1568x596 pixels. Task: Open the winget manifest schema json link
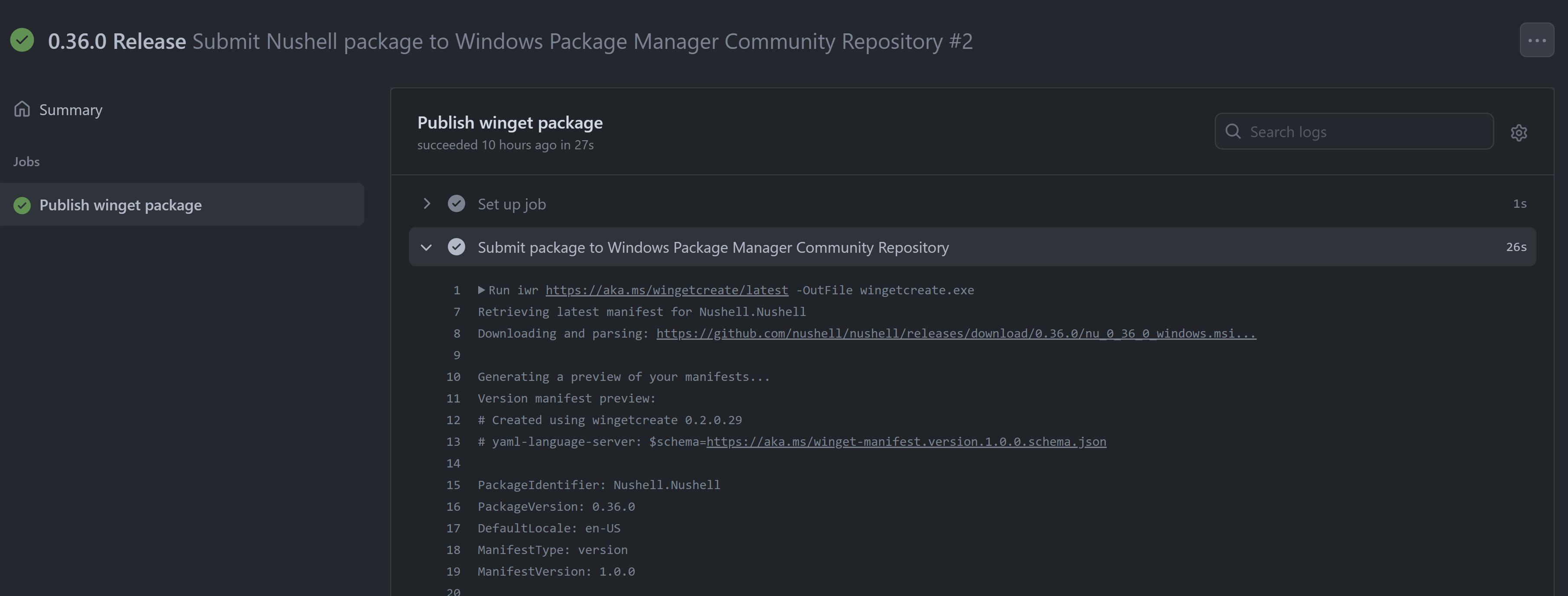tap(906, 441)
